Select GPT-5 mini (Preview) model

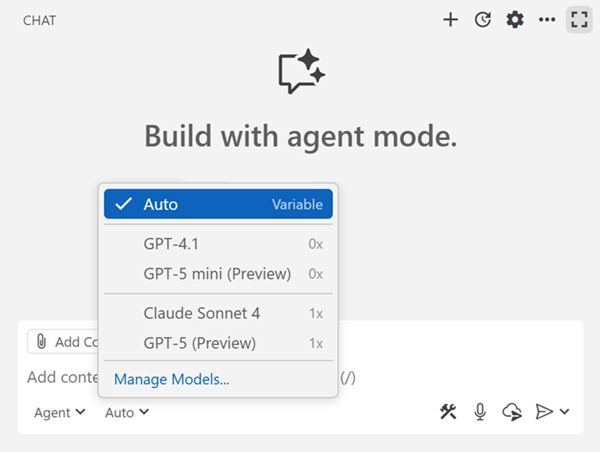click(218, 273)
